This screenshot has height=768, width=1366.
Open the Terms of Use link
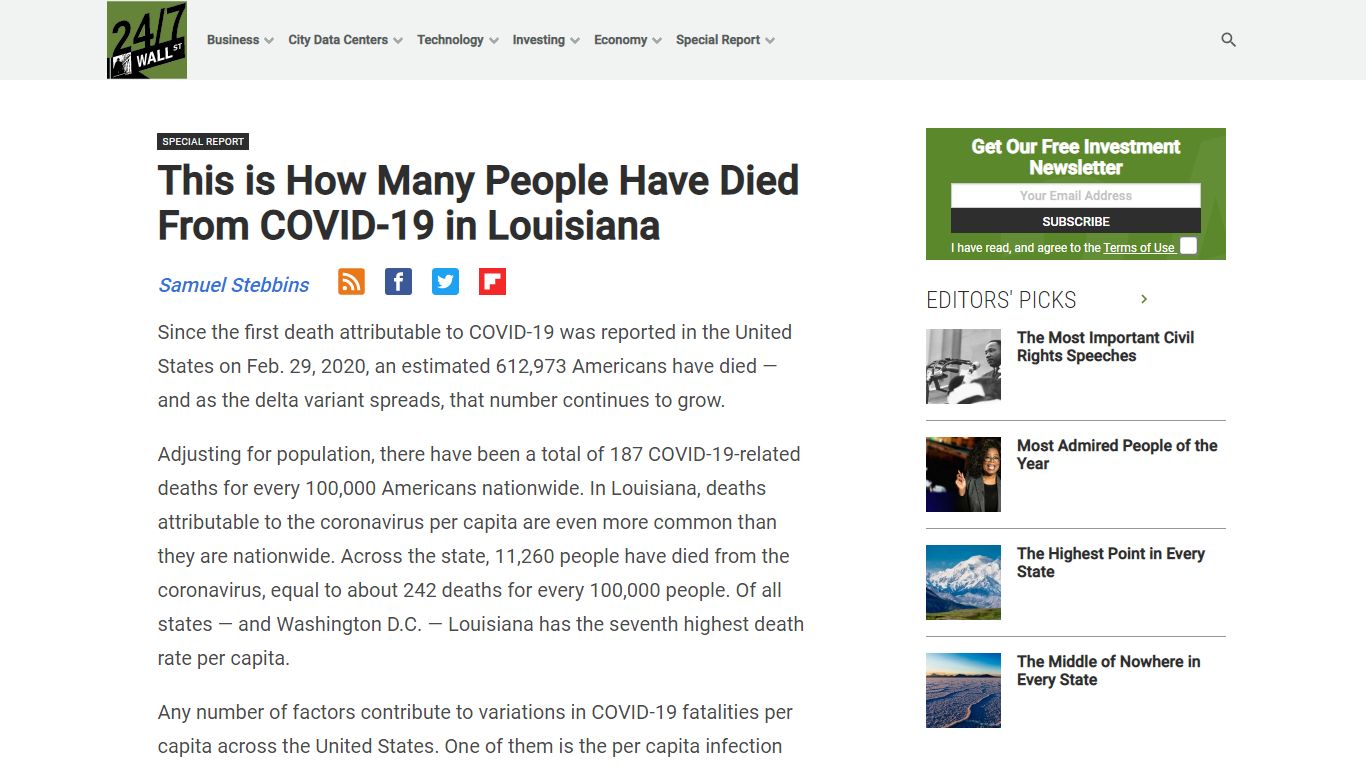point(1139,248)
